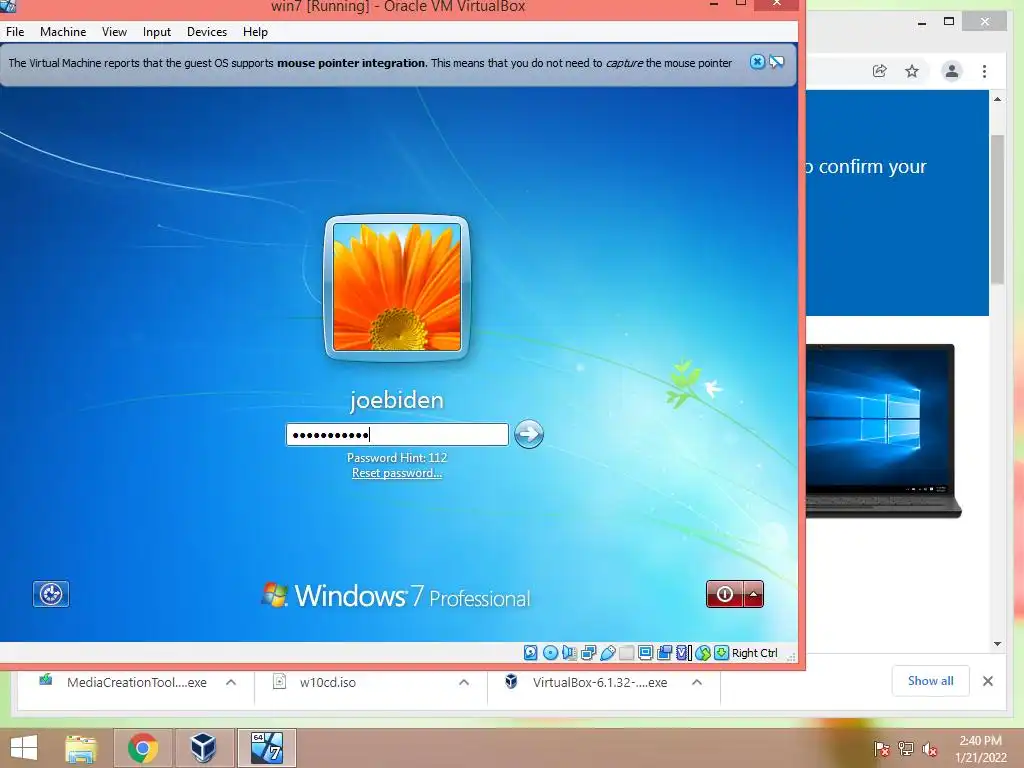Open File Explorer from the taskbar

coord(81,748)
